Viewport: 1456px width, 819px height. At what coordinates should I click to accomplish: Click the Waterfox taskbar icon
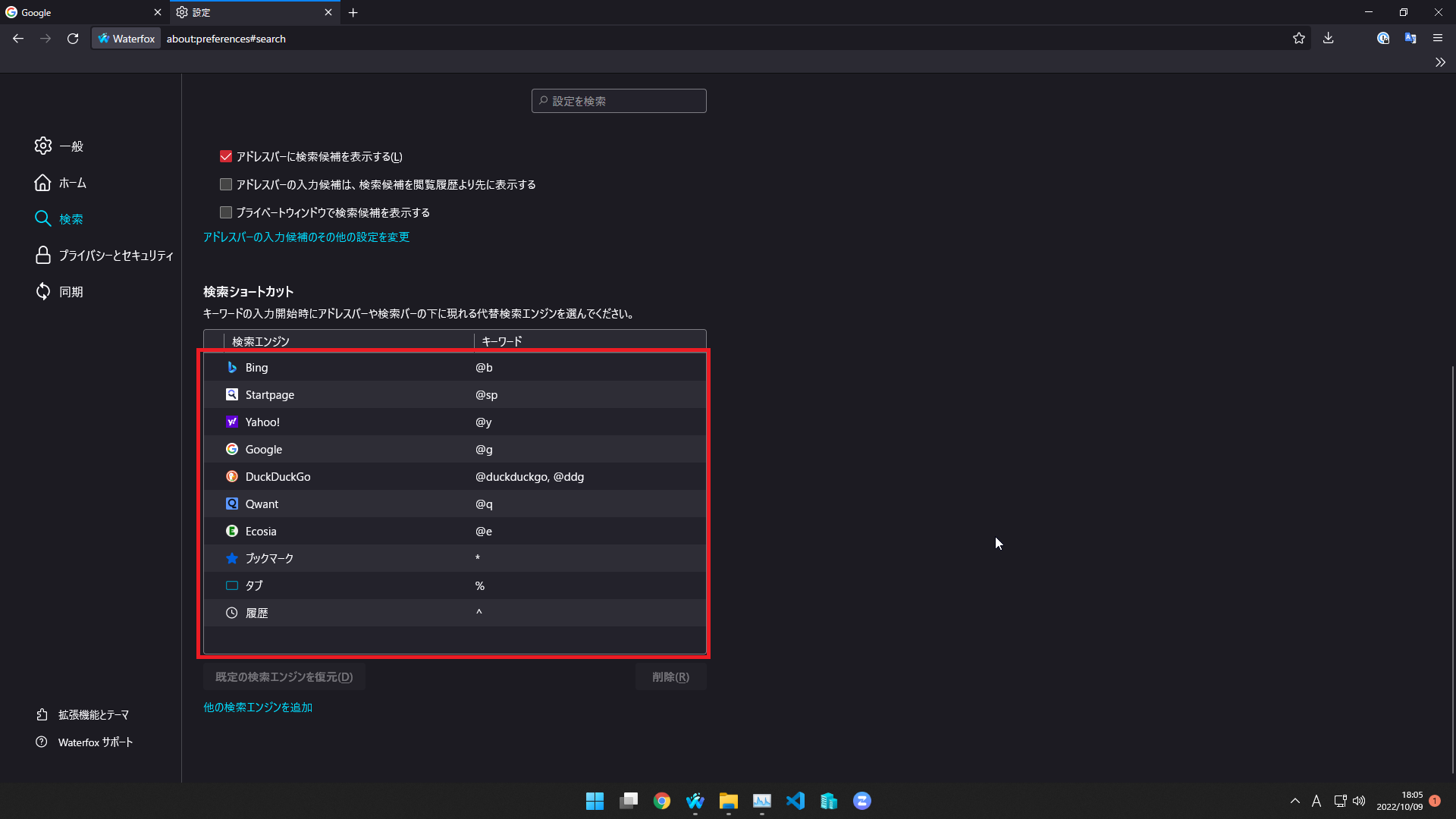[695, 801]
